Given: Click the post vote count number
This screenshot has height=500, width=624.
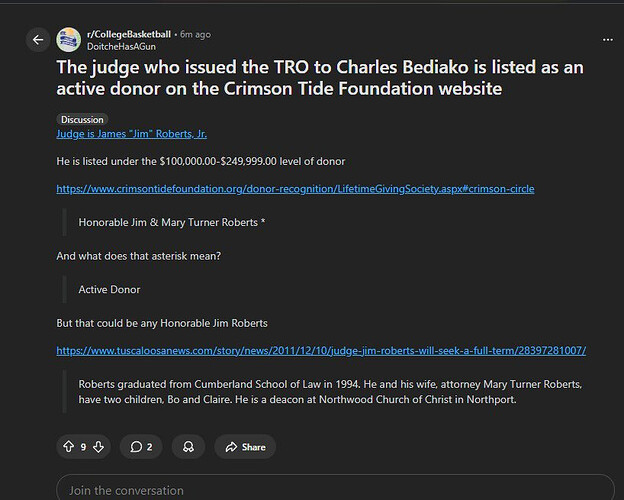Looking at the screenshot, I should pyautogui.click(x=83, y=446).
